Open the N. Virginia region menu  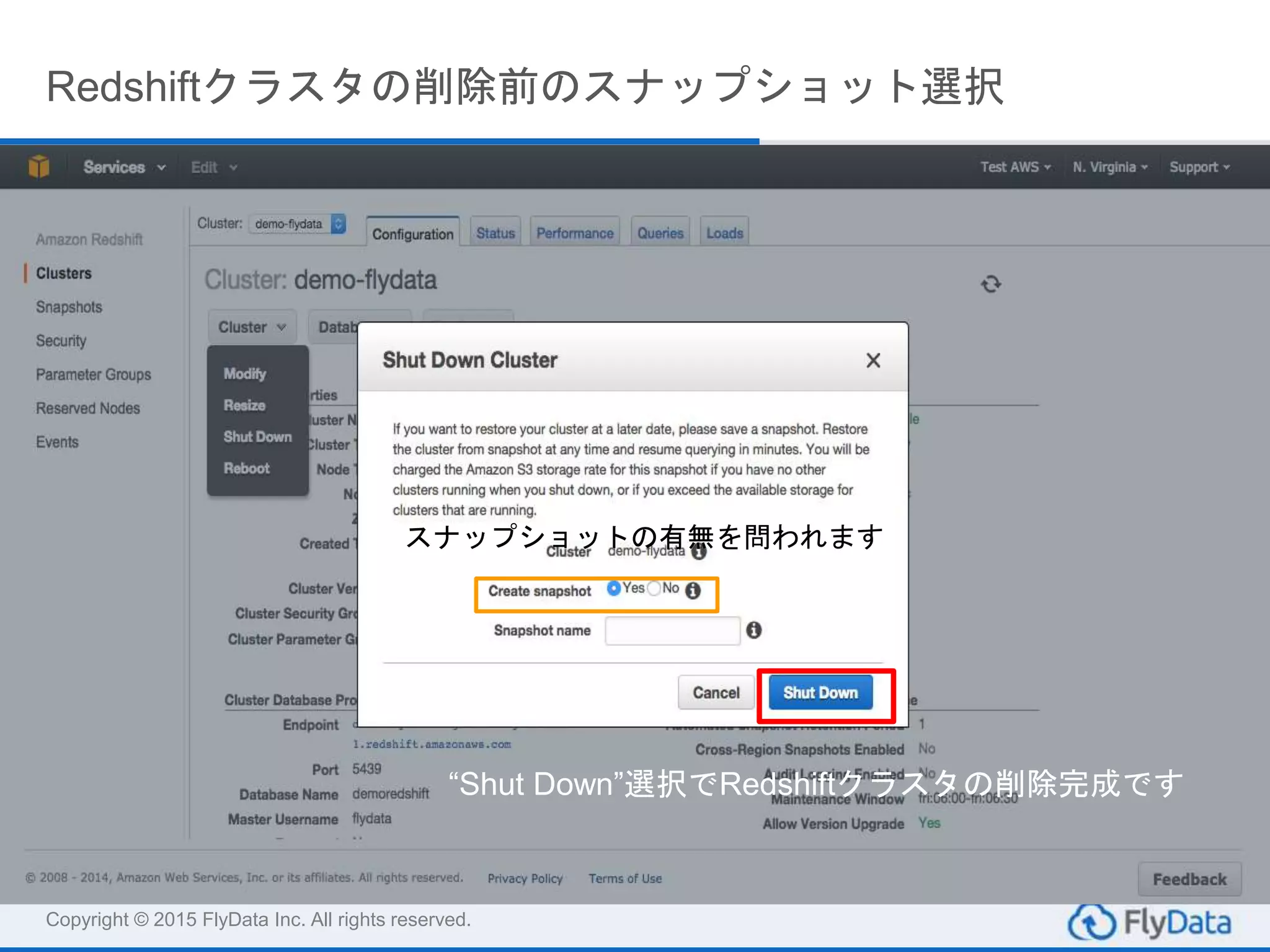(x=1110, y=167)
